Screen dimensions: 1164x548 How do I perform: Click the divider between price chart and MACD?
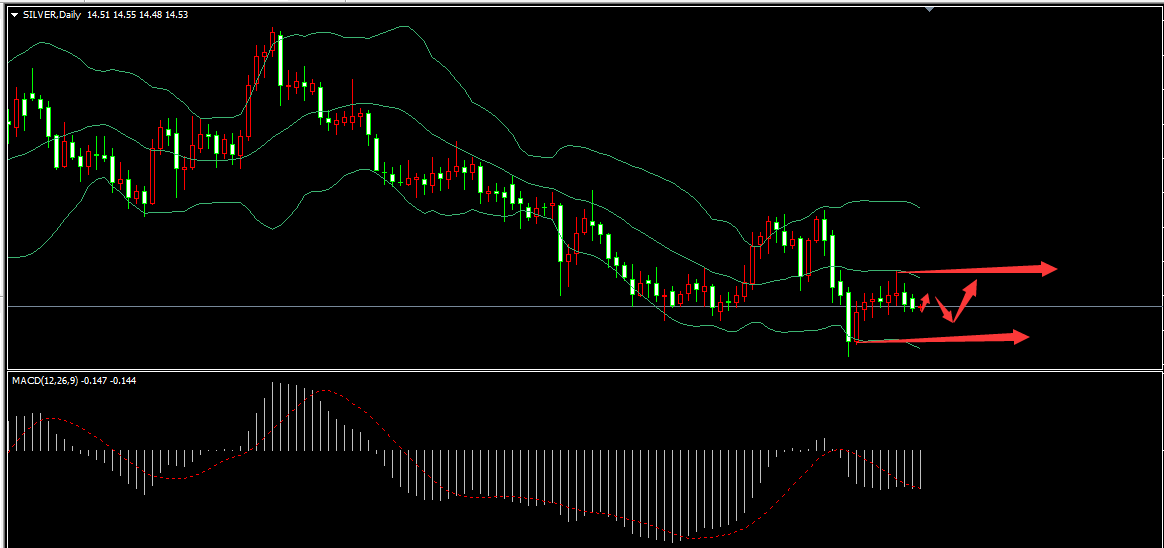tap(582, 370)
